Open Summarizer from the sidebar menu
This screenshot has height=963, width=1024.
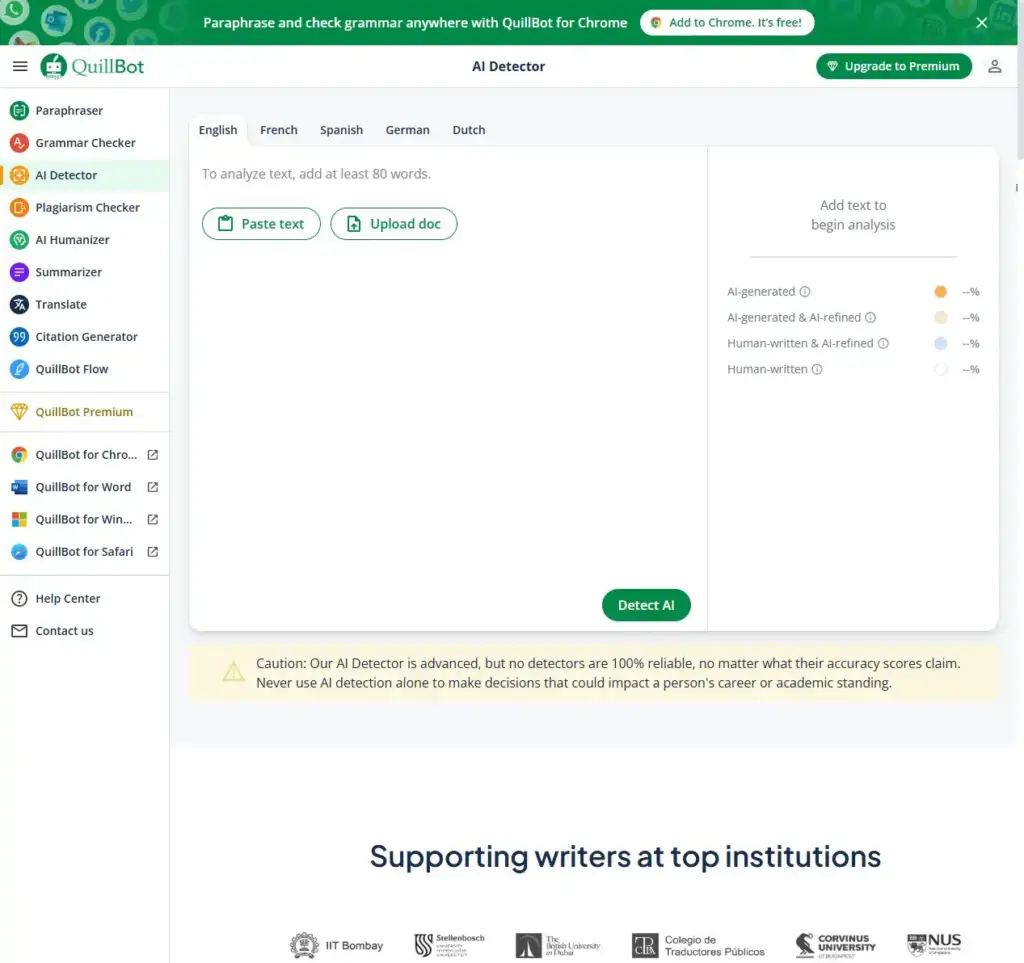coord(84,272)
